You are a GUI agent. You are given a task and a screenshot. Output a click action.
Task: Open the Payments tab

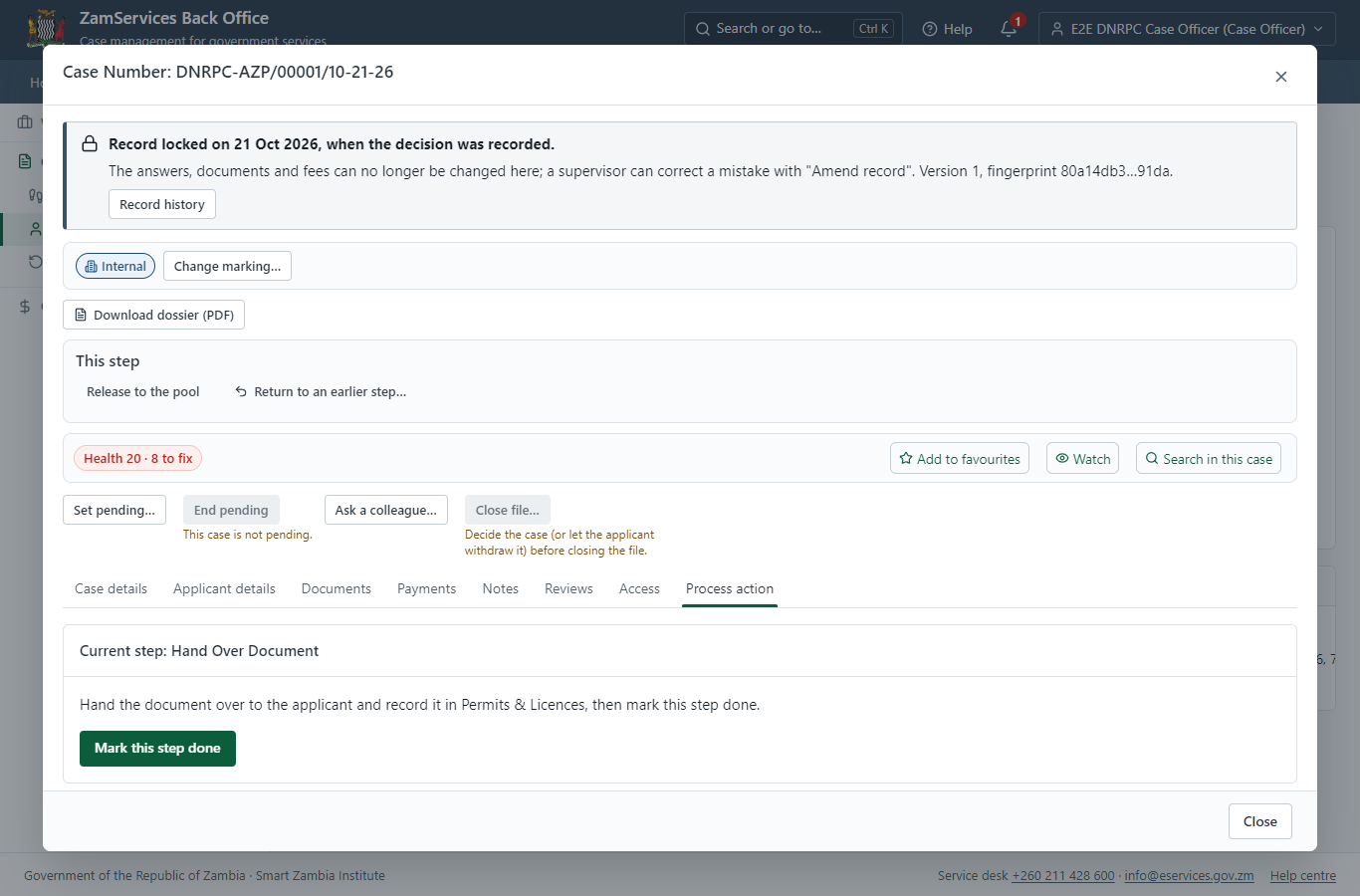tap(426, 588)
